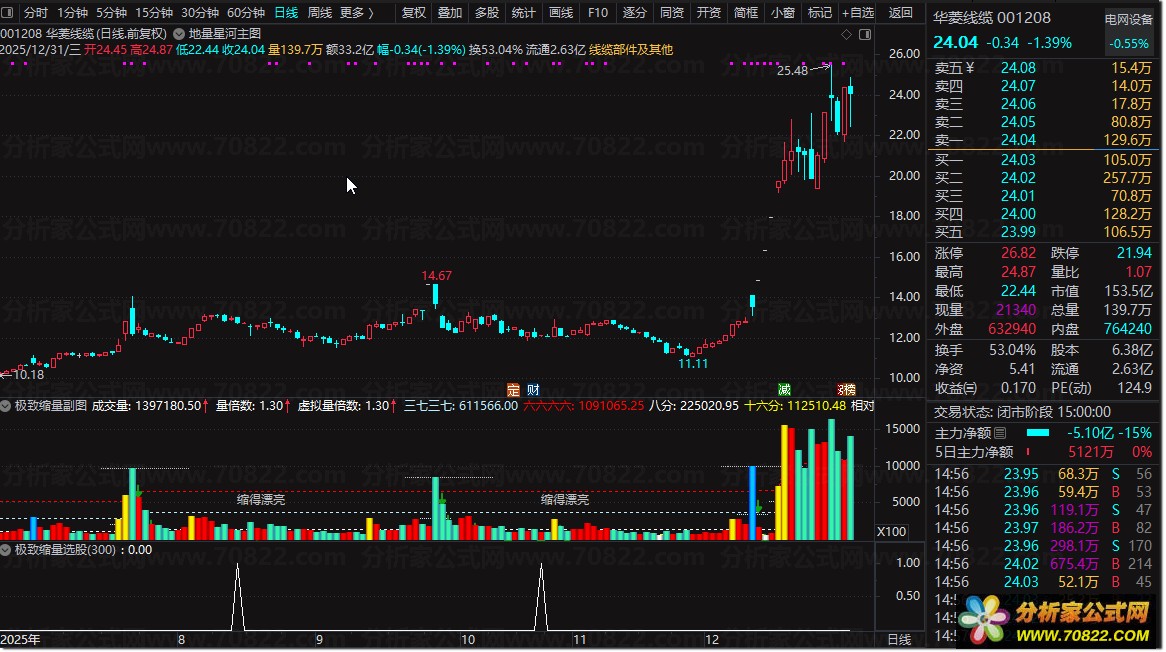The image size is (1166, 652).
Task: Switch to the 周线 weekly tab
Action: 320,13
